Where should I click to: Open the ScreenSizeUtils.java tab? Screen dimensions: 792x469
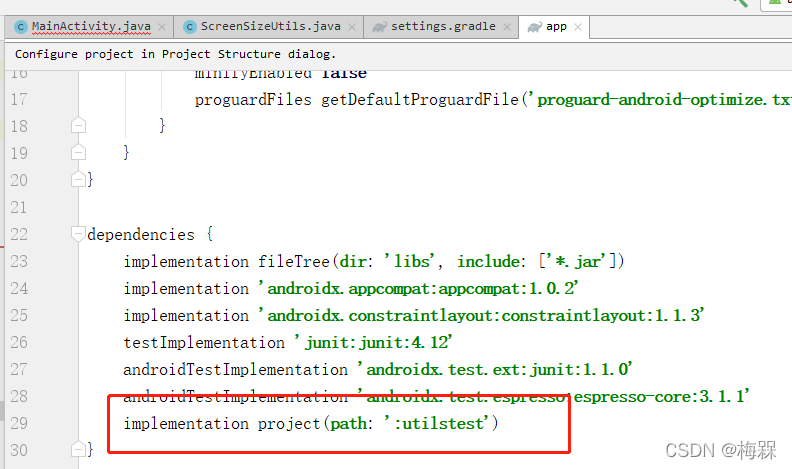(x=270, y=26)
